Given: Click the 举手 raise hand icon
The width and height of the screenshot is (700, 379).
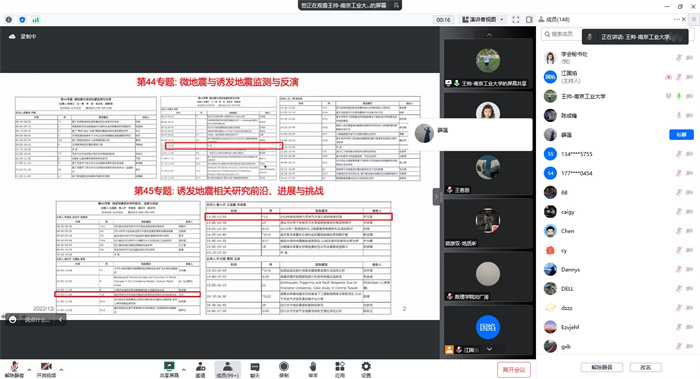Looking at the screenshot, I should click(x=312, y=369).
